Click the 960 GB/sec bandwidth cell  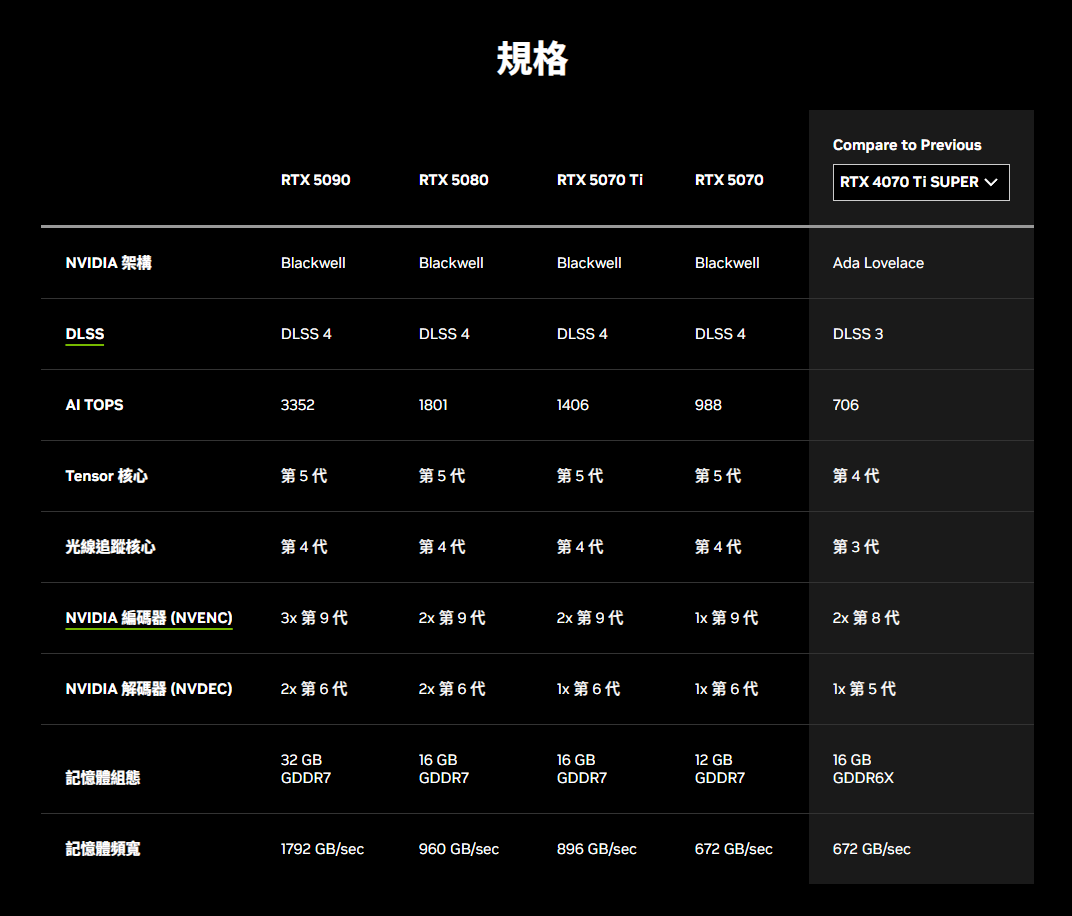pyautogui.click(x=459, y=849)
